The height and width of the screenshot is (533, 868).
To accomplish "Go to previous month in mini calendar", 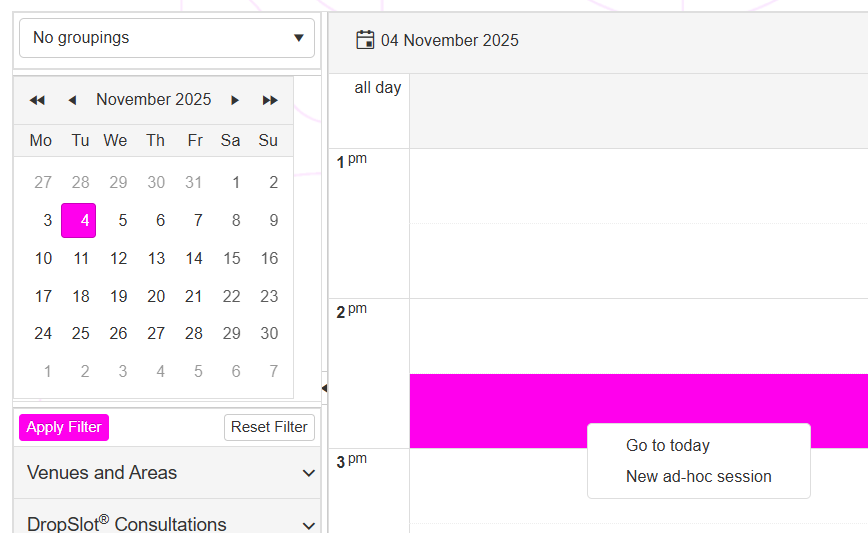I will 72,100.
